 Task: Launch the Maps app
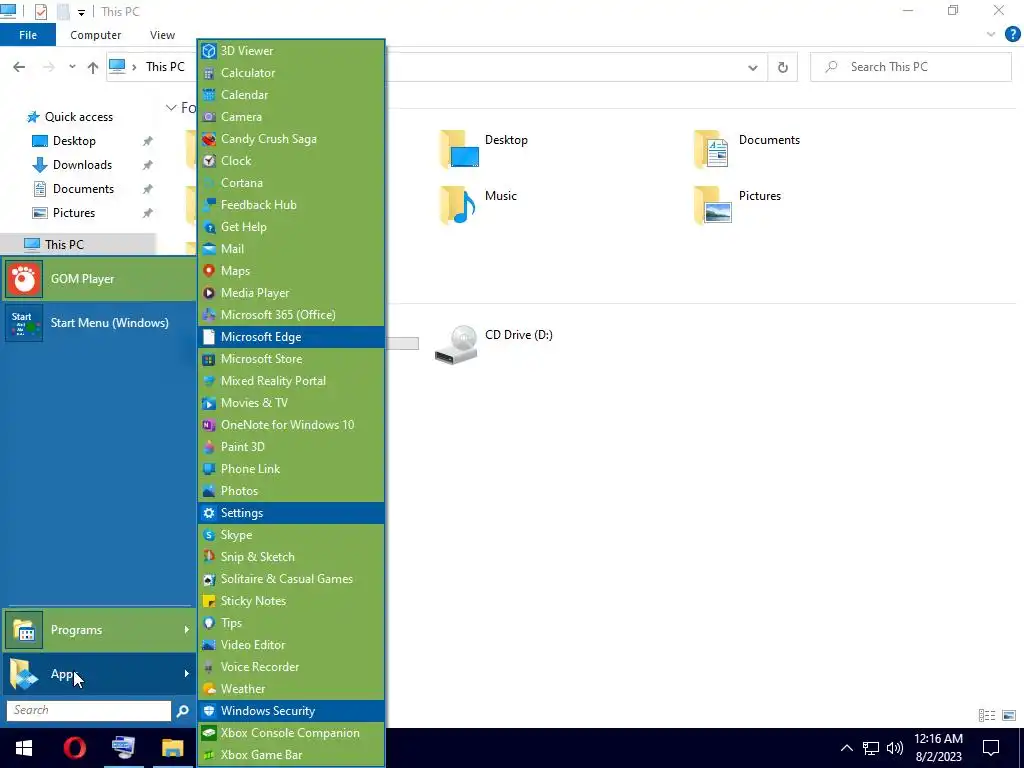click(291, 271)
